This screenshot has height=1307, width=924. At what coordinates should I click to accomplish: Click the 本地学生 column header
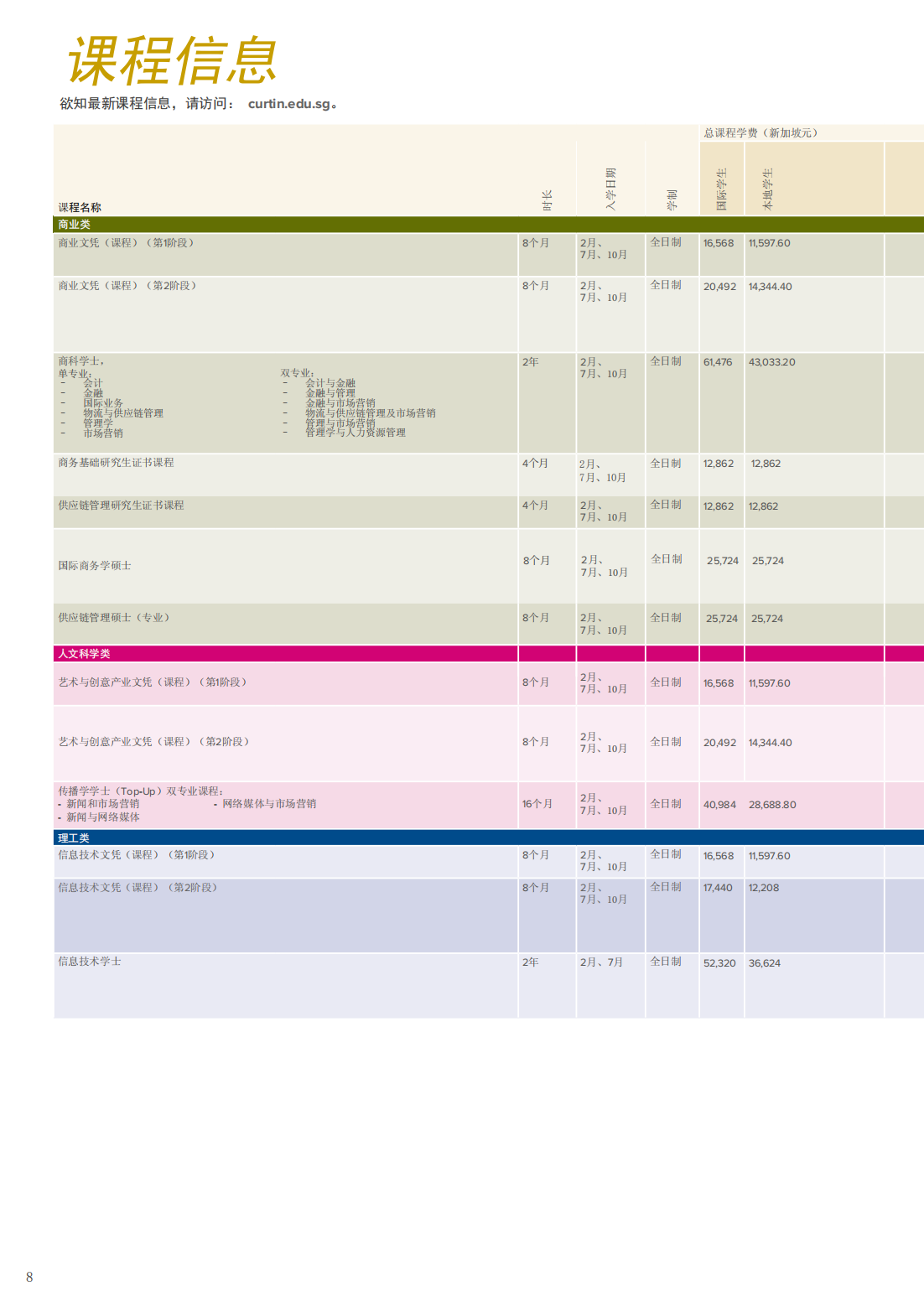(767, 189)
